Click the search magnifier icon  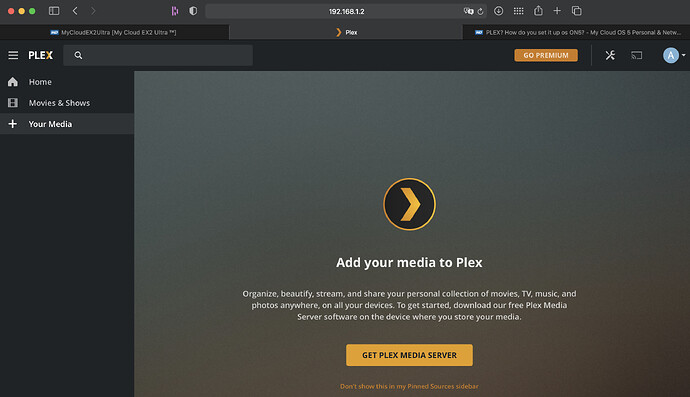[x=78, y=55]
